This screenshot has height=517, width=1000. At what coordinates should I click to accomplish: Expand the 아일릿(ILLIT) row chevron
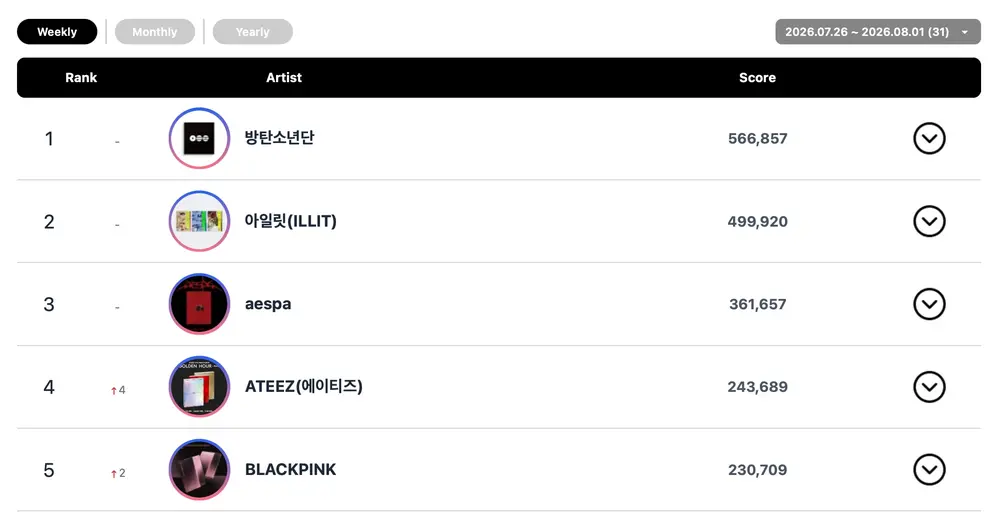[x=929, y=221]
